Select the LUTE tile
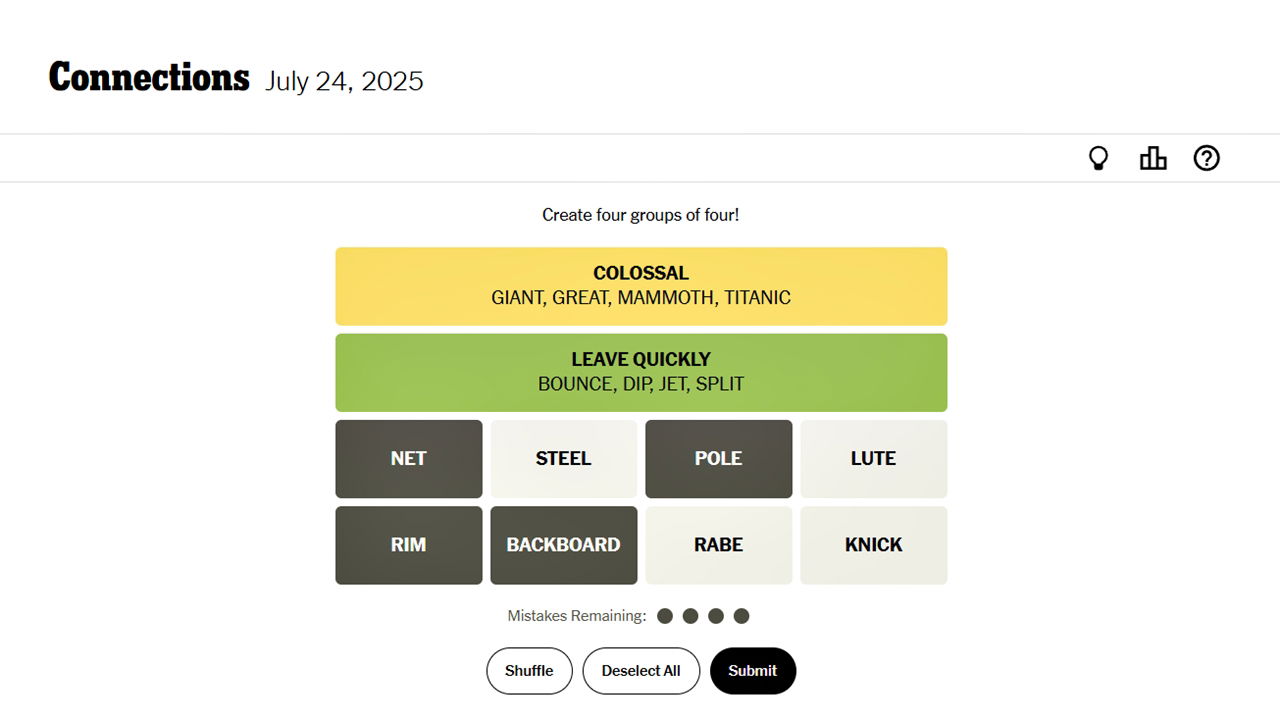The height and width of the screenshot is (720, 1280). 873,458
